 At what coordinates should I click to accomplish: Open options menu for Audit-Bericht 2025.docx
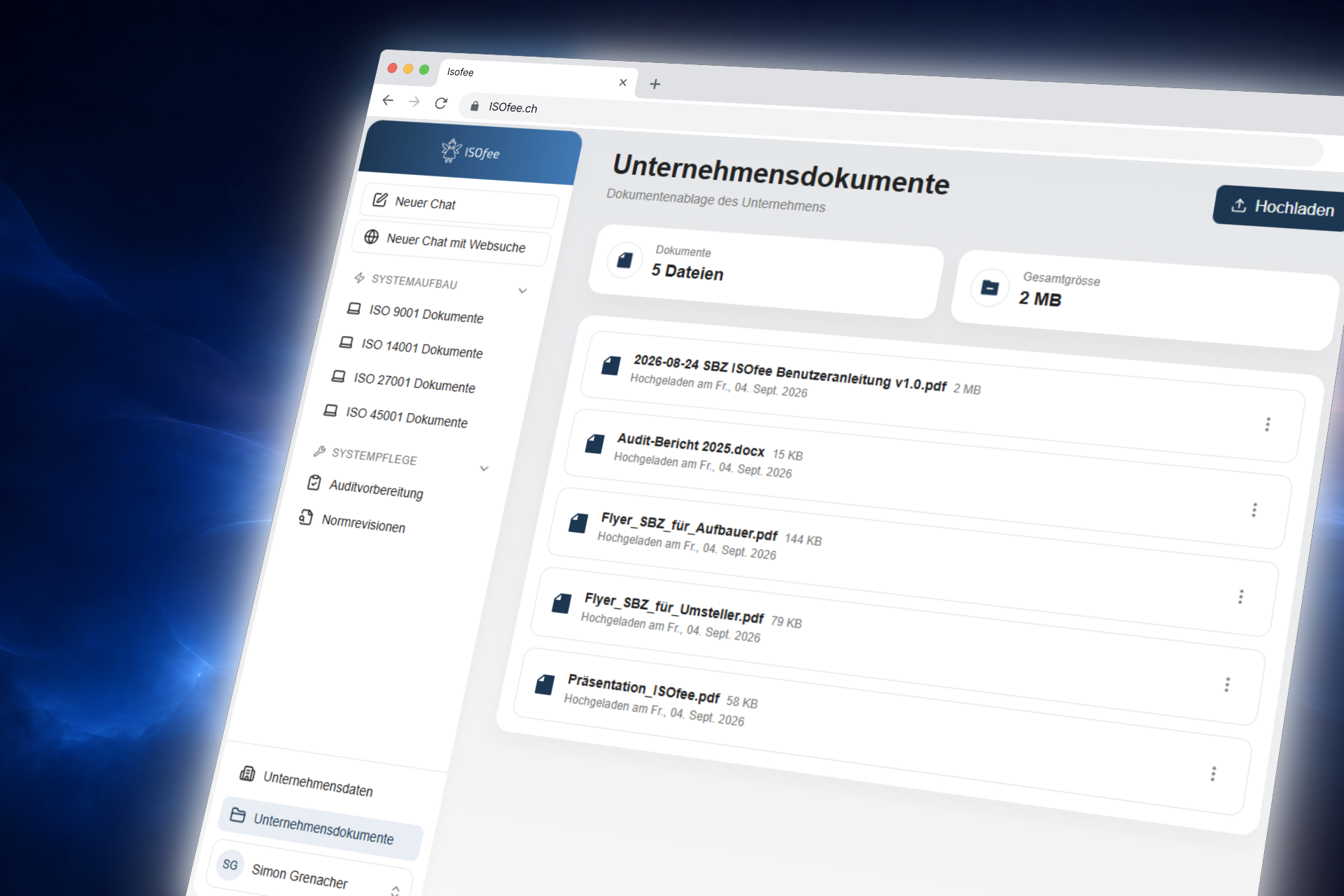coord(1254,510)
